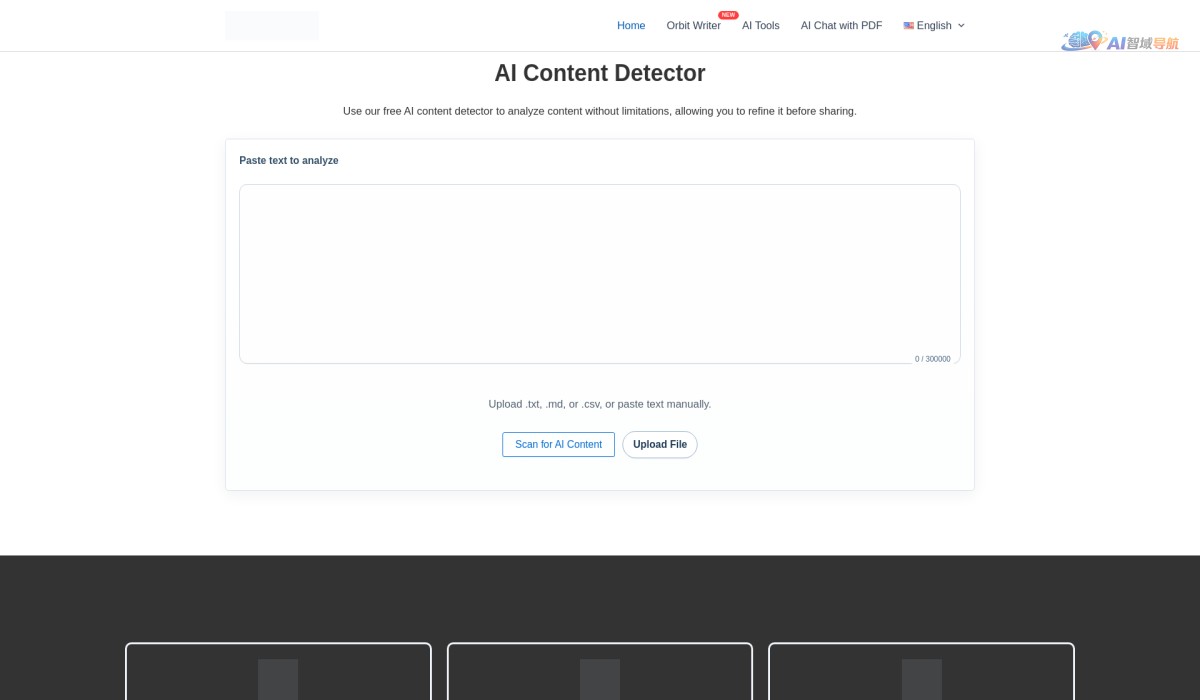The height and width of the screenshot is (700, 1200).
Task: Navigate to AI Chat with PDF
Action: 841,26
